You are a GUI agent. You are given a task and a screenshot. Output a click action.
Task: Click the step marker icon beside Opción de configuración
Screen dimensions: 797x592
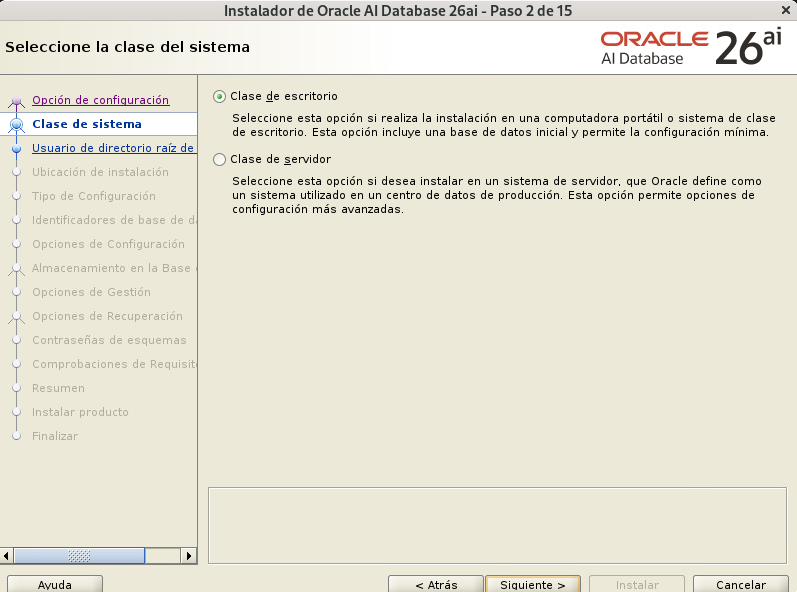[x=16, y=101]
